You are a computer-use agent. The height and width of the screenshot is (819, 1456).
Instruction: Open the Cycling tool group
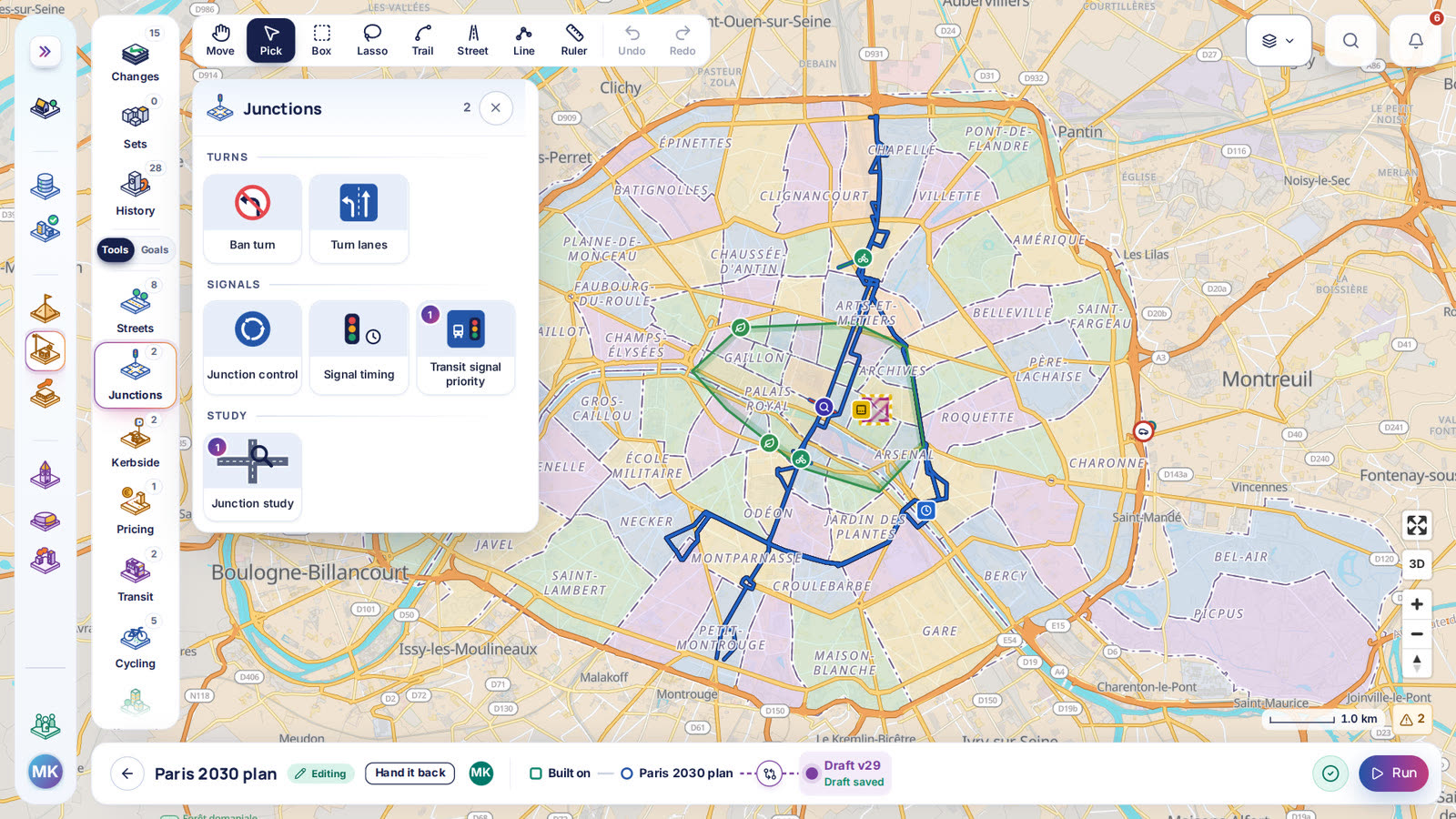pos(136,644)
